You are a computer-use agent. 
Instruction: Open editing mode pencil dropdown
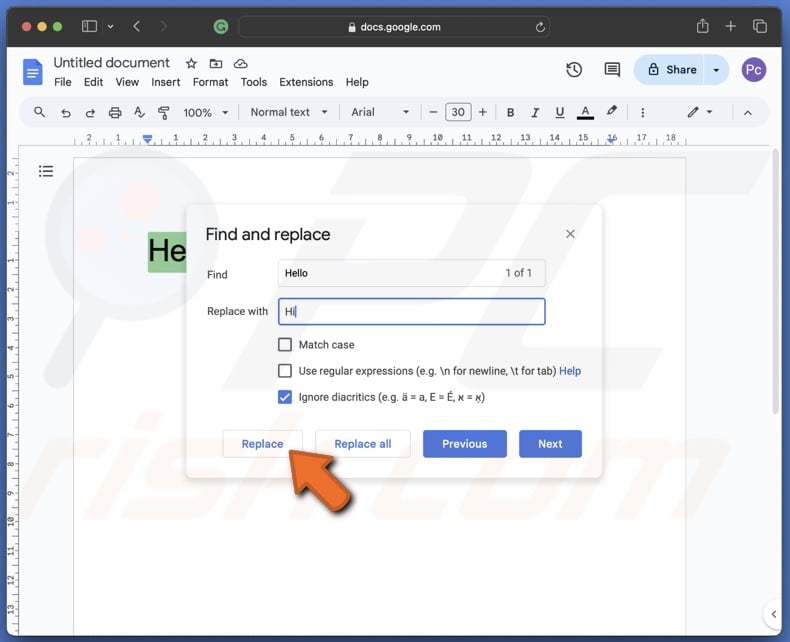click(700, 112)
